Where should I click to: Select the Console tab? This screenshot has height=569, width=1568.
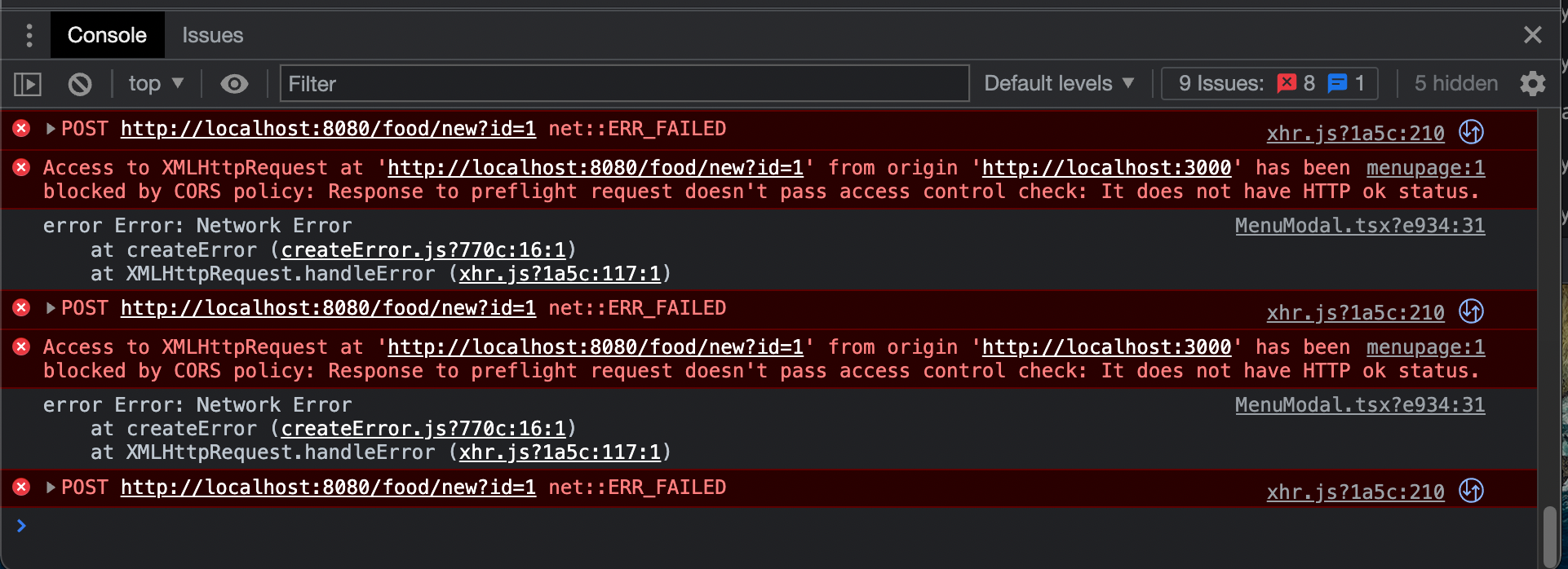pyautogui.click(x=107, y=34)
